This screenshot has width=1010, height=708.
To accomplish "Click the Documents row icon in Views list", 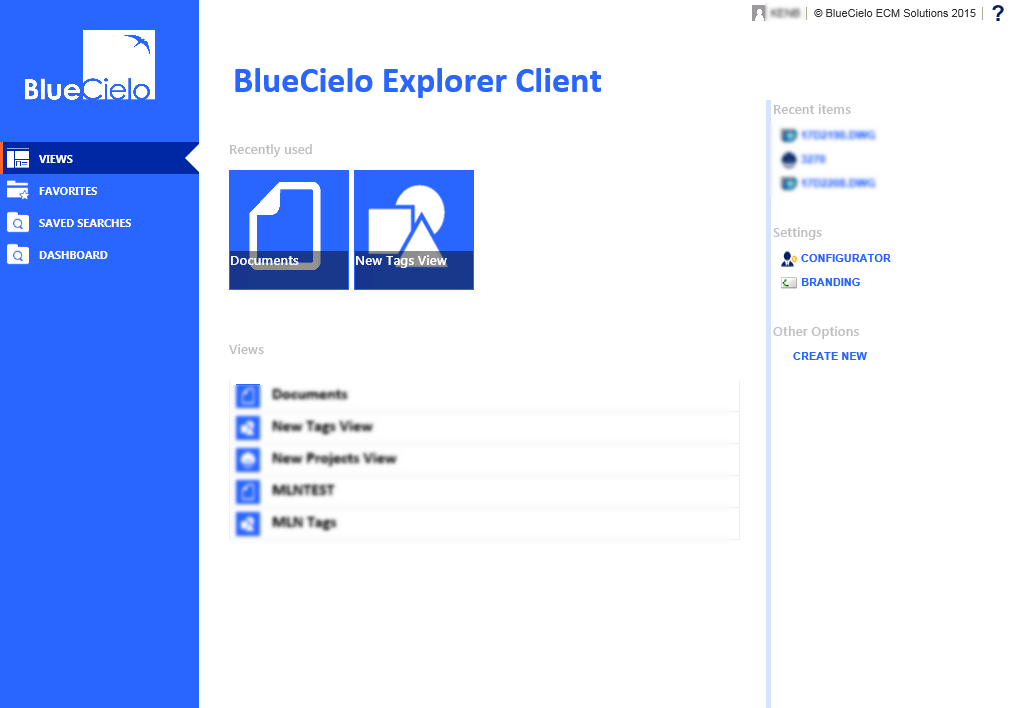I will coord(248,396).
